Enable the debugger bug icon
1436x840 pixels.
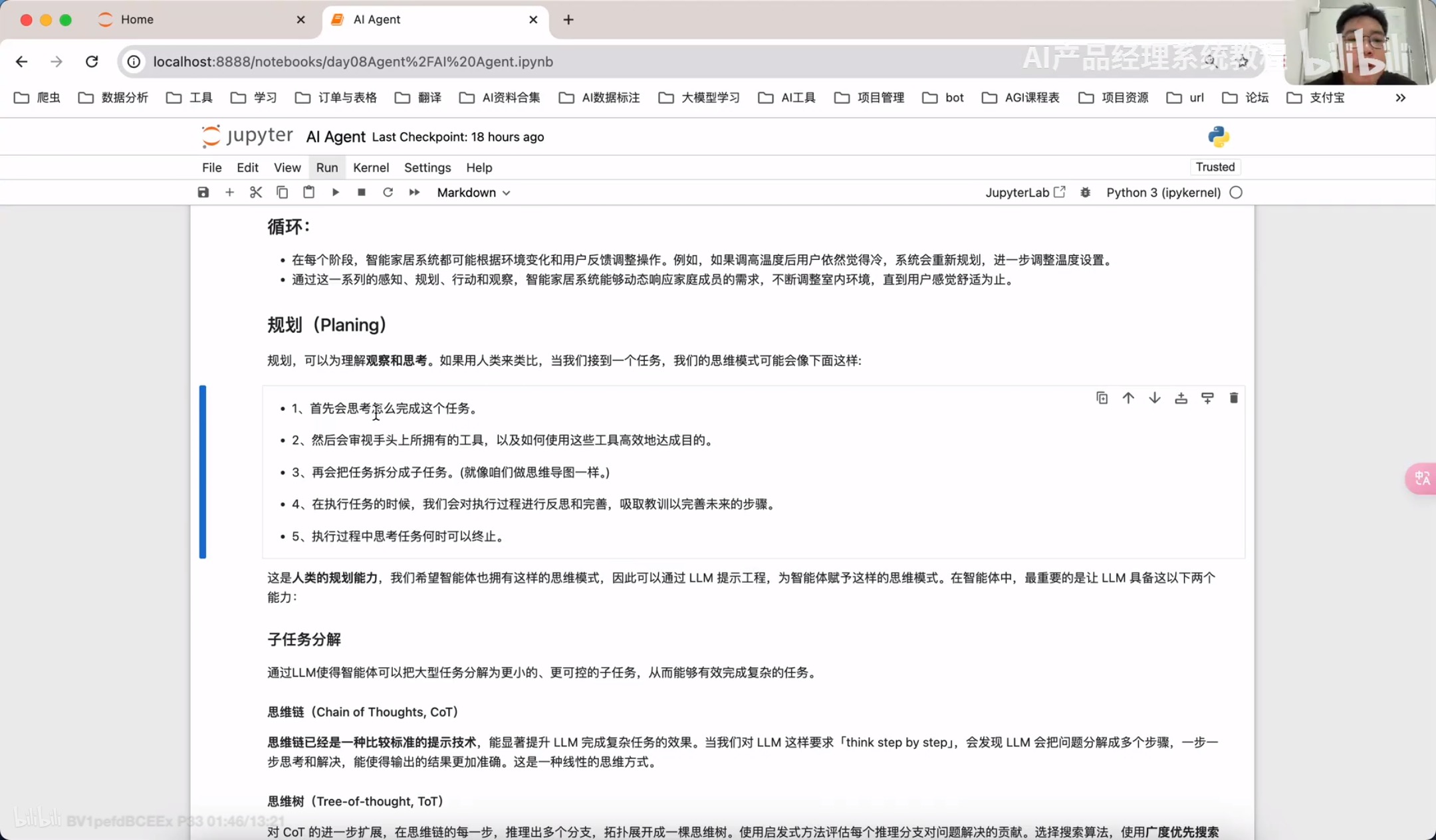[x=1086, y=192]
